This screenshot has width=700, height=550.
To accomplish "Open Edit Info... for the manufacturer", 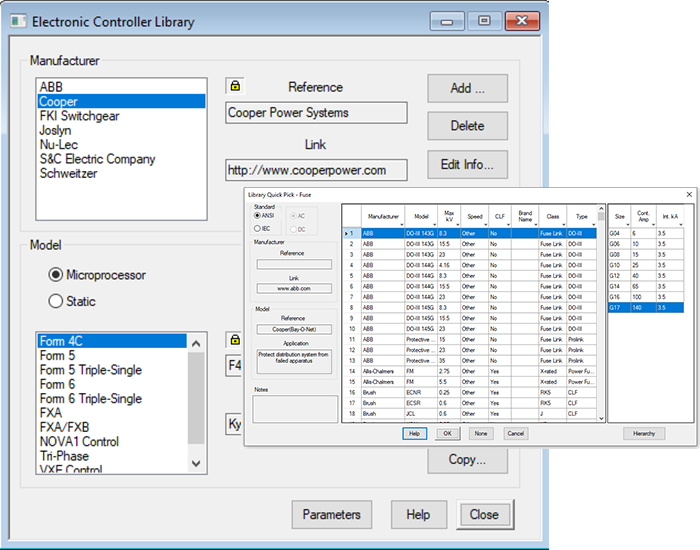I will click(x=467, y=165).
